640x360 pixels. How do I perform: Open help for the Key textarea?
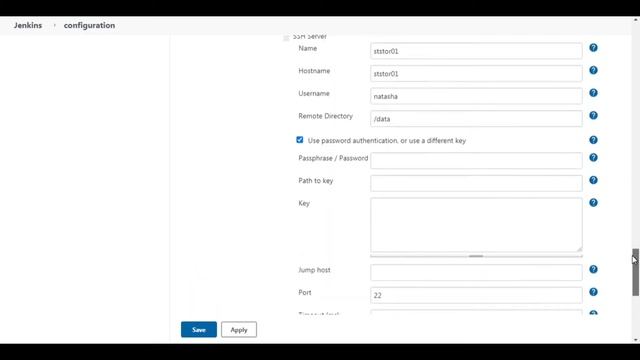[593, 203]
